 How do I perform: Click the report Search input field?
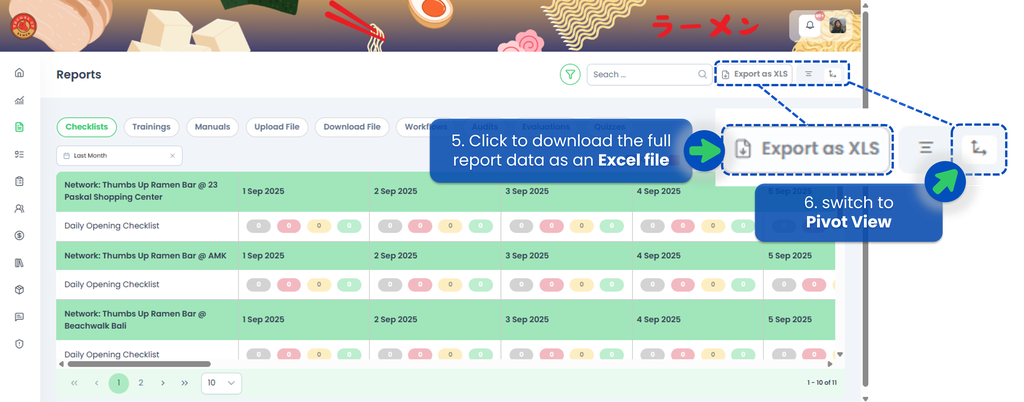point(642,74)
